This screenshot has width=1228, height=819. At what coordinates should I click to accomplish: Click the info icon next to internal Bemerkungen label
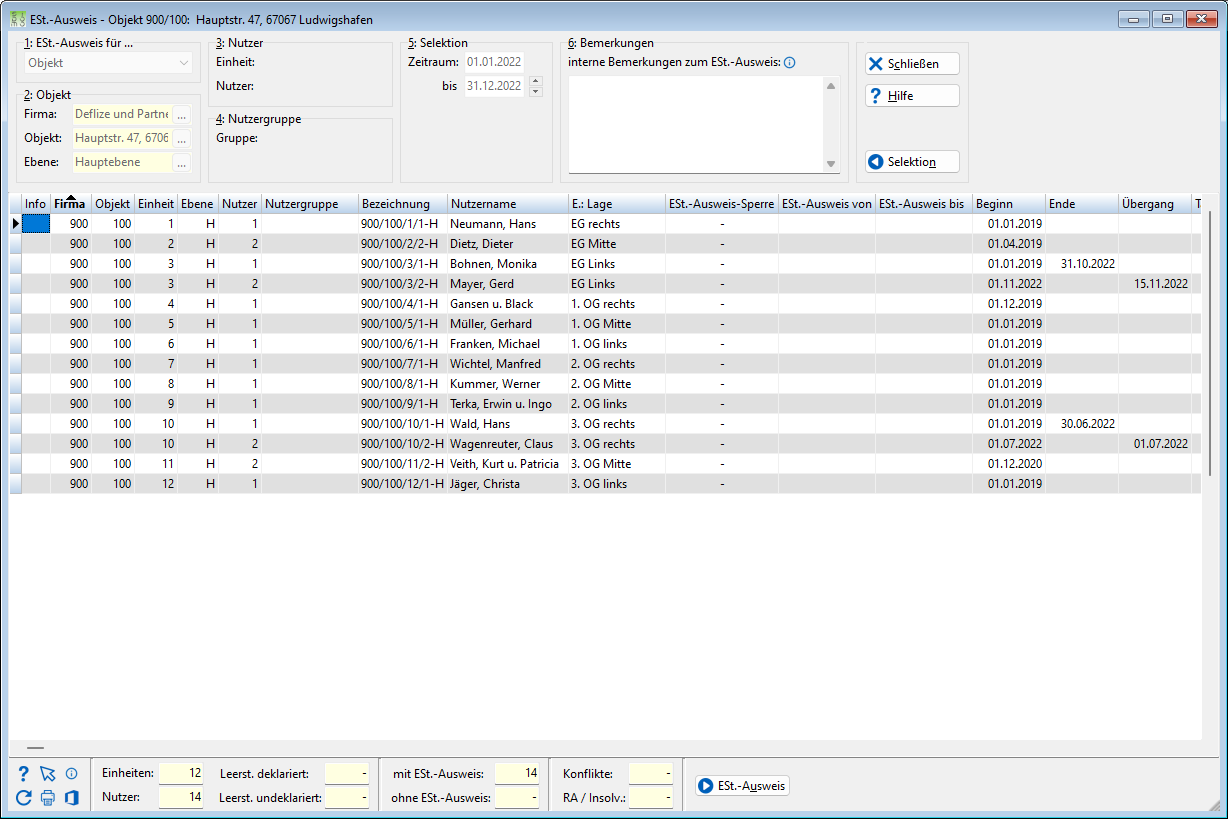pos(789,63)
